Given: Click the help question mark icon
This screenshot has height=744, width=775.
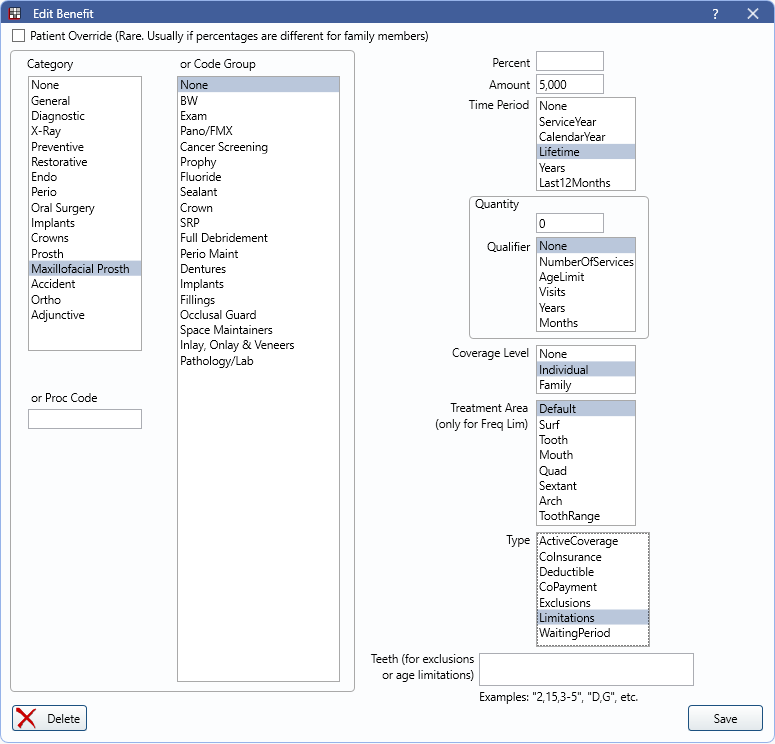Looking at the screenshot, I should 715,14.
